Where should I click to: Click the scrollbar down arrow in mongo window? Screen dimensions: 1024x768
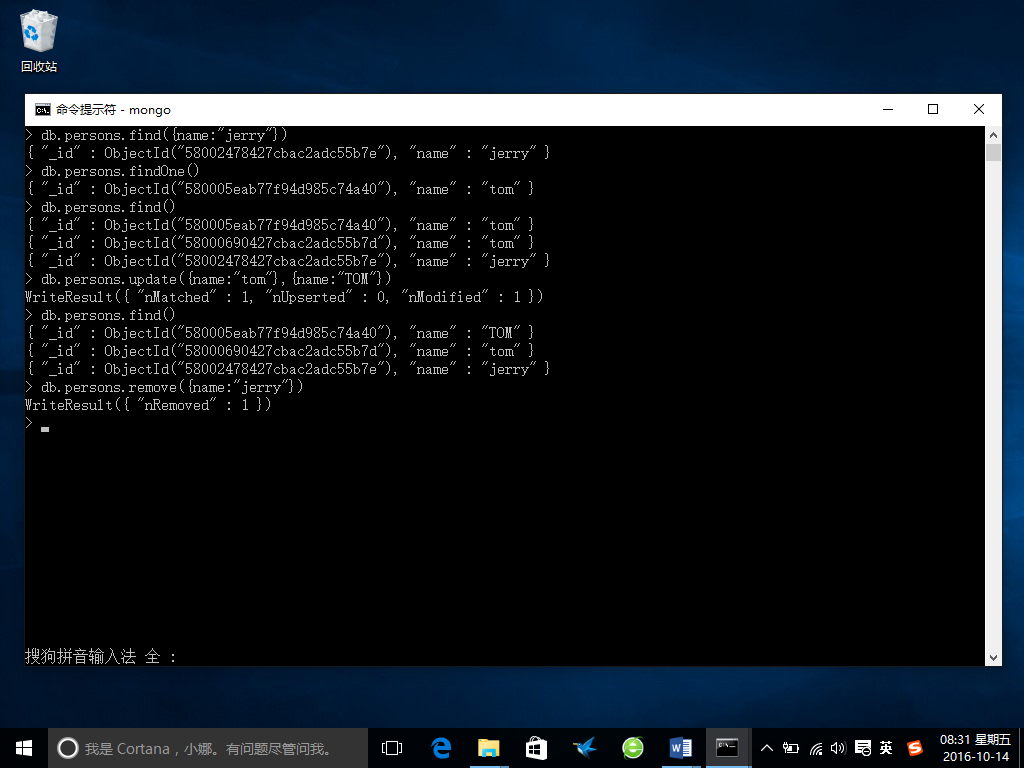(x=993, y=658)
